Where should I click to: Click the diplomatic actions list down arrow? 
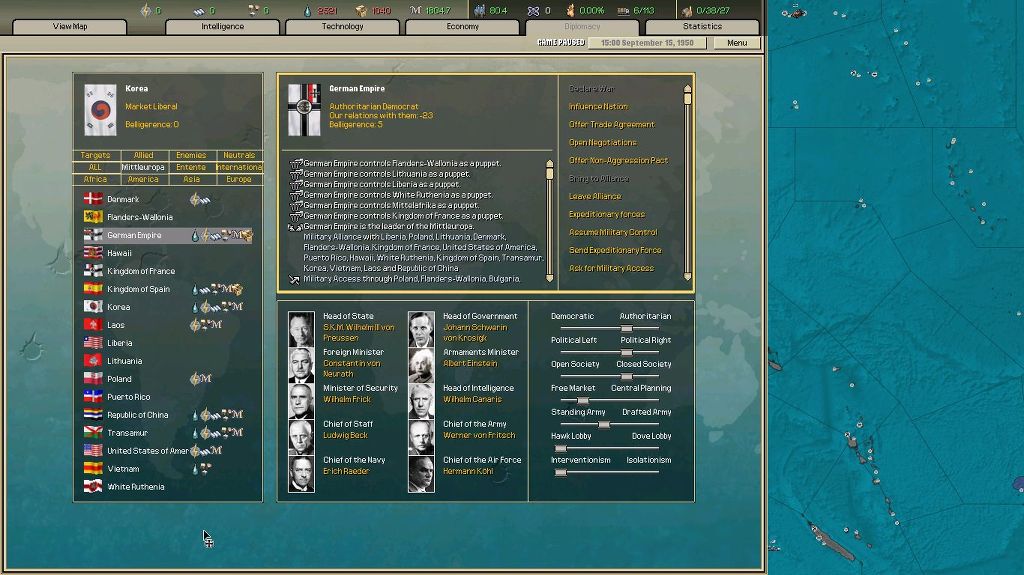(688, 277)
